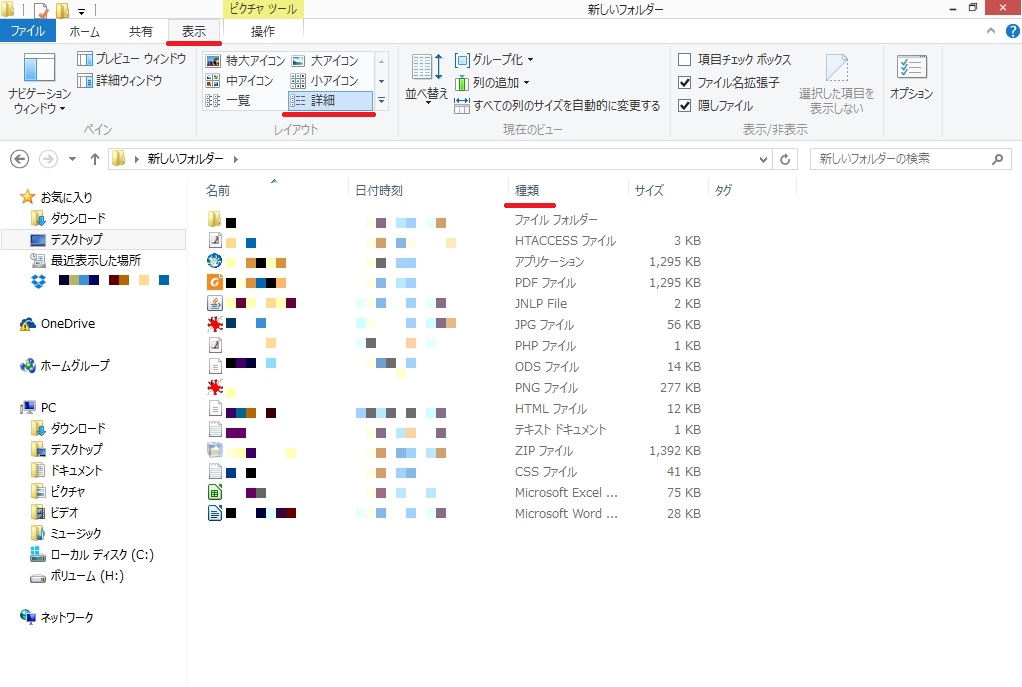Select Extra large icons (特大アイコン) layout
This screenshot has width=1022, height=687.
[x=245, y=61]
